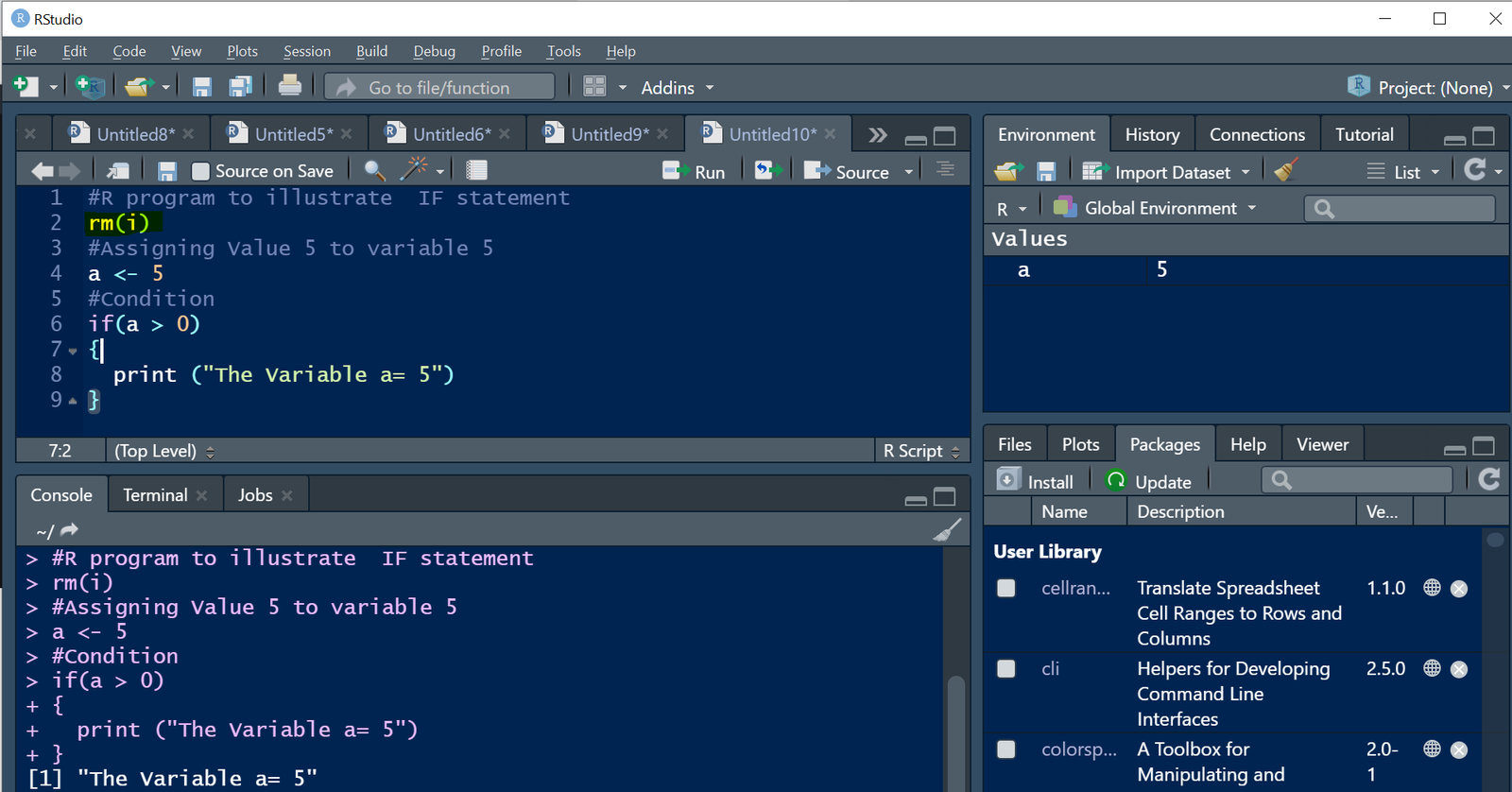This screenshot has width=1512, height=792.
Task: Clear console with the broom icon
Action: (x=947, y=530)
